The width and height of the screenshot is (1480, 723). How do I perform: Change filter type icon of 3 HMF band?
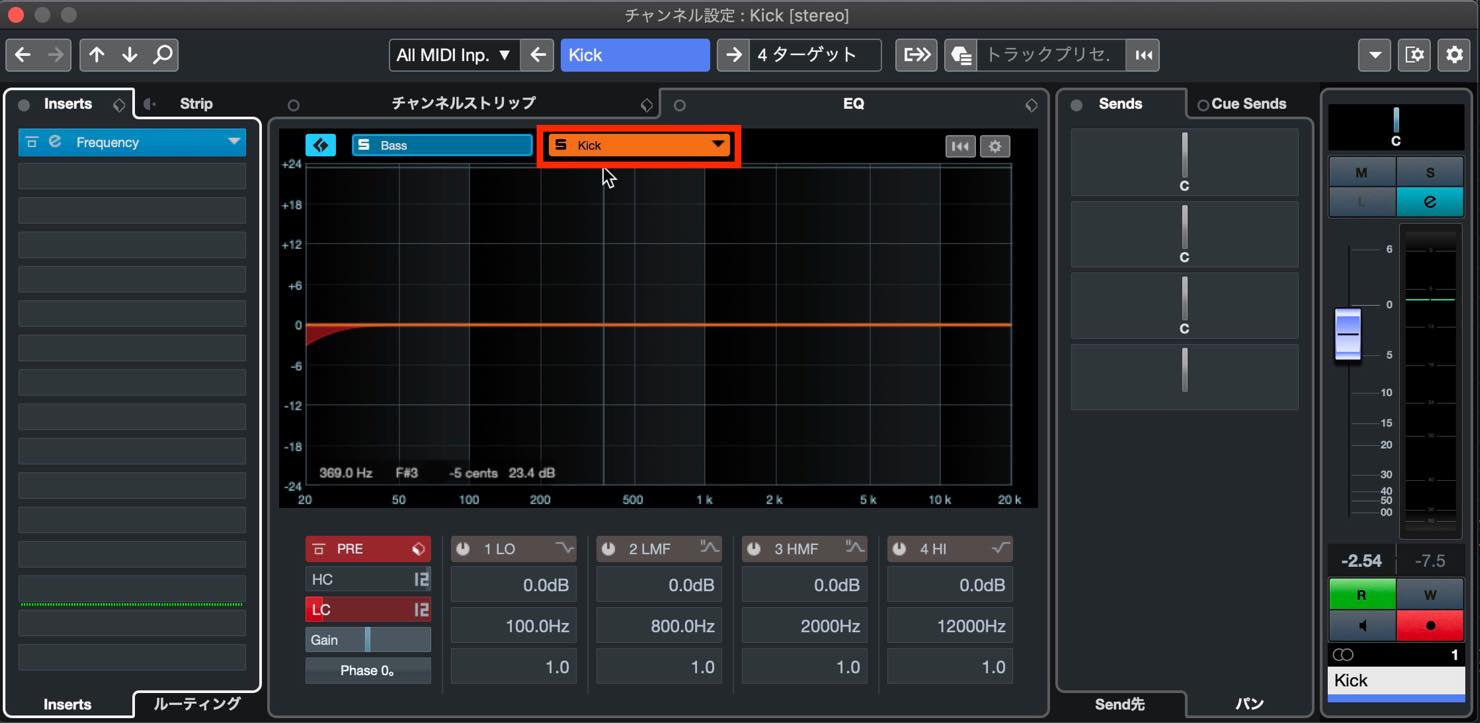[x=855, y=548]
